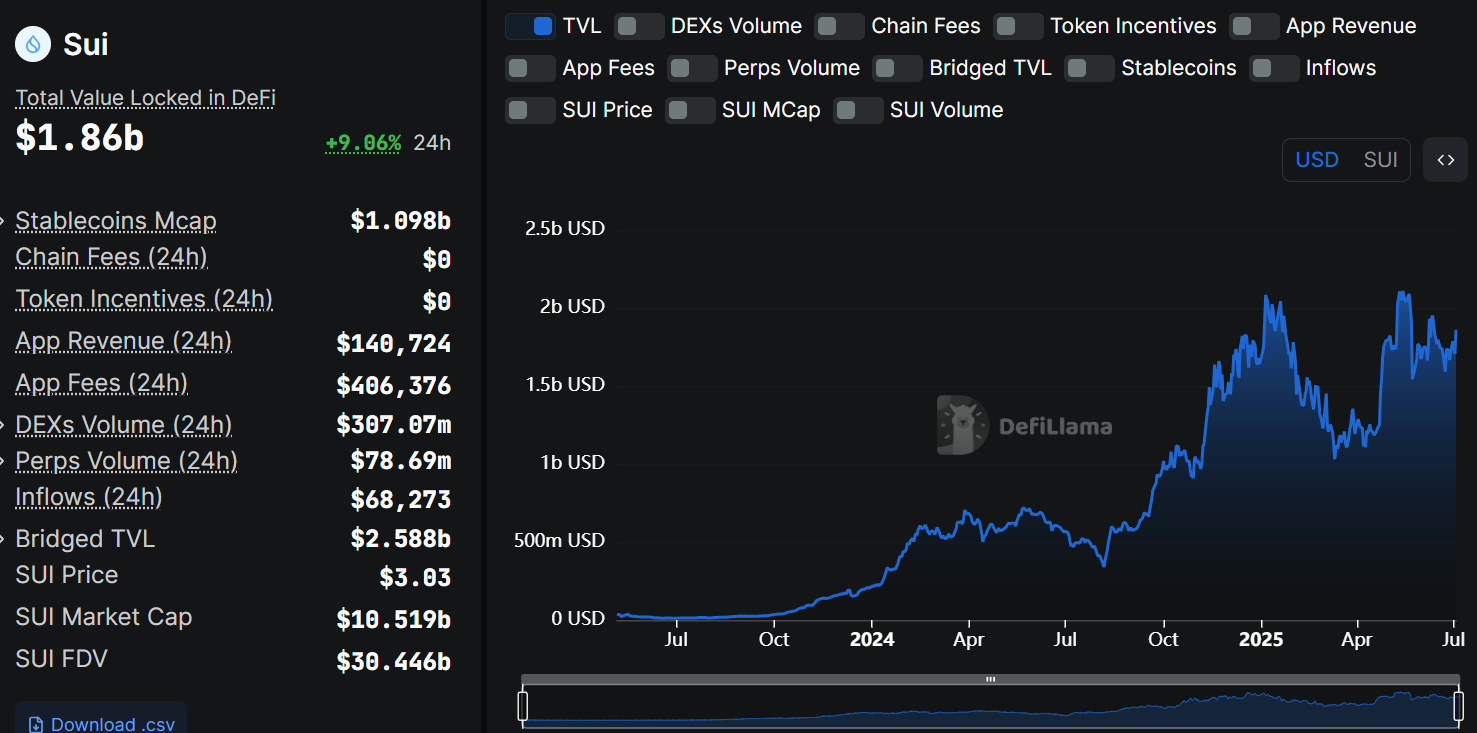1477x733 pixels.
Task: Click the +9.06% 24h change
Action: (x=363, y=143)
